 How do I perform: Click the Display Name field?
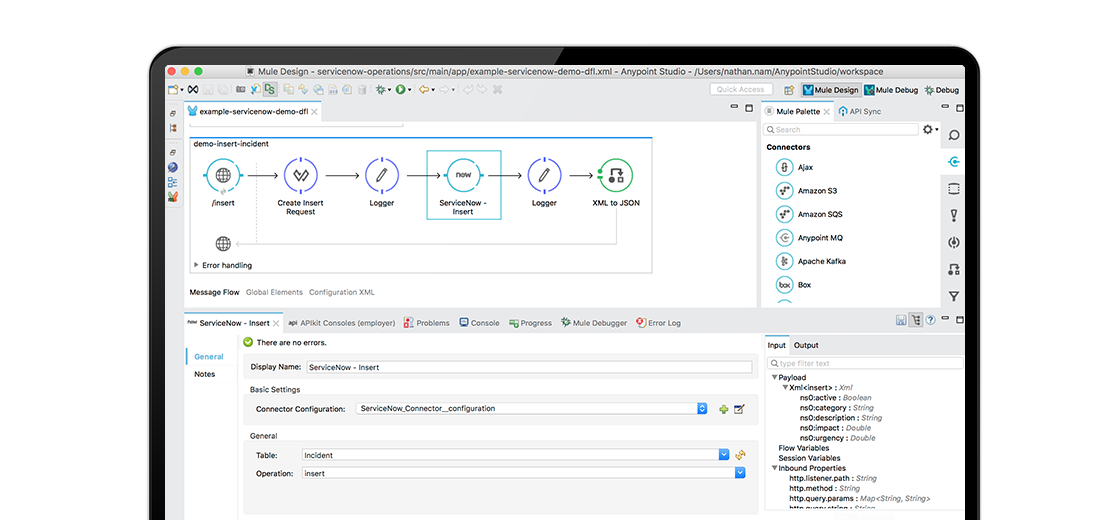click(x=529, y=367)
